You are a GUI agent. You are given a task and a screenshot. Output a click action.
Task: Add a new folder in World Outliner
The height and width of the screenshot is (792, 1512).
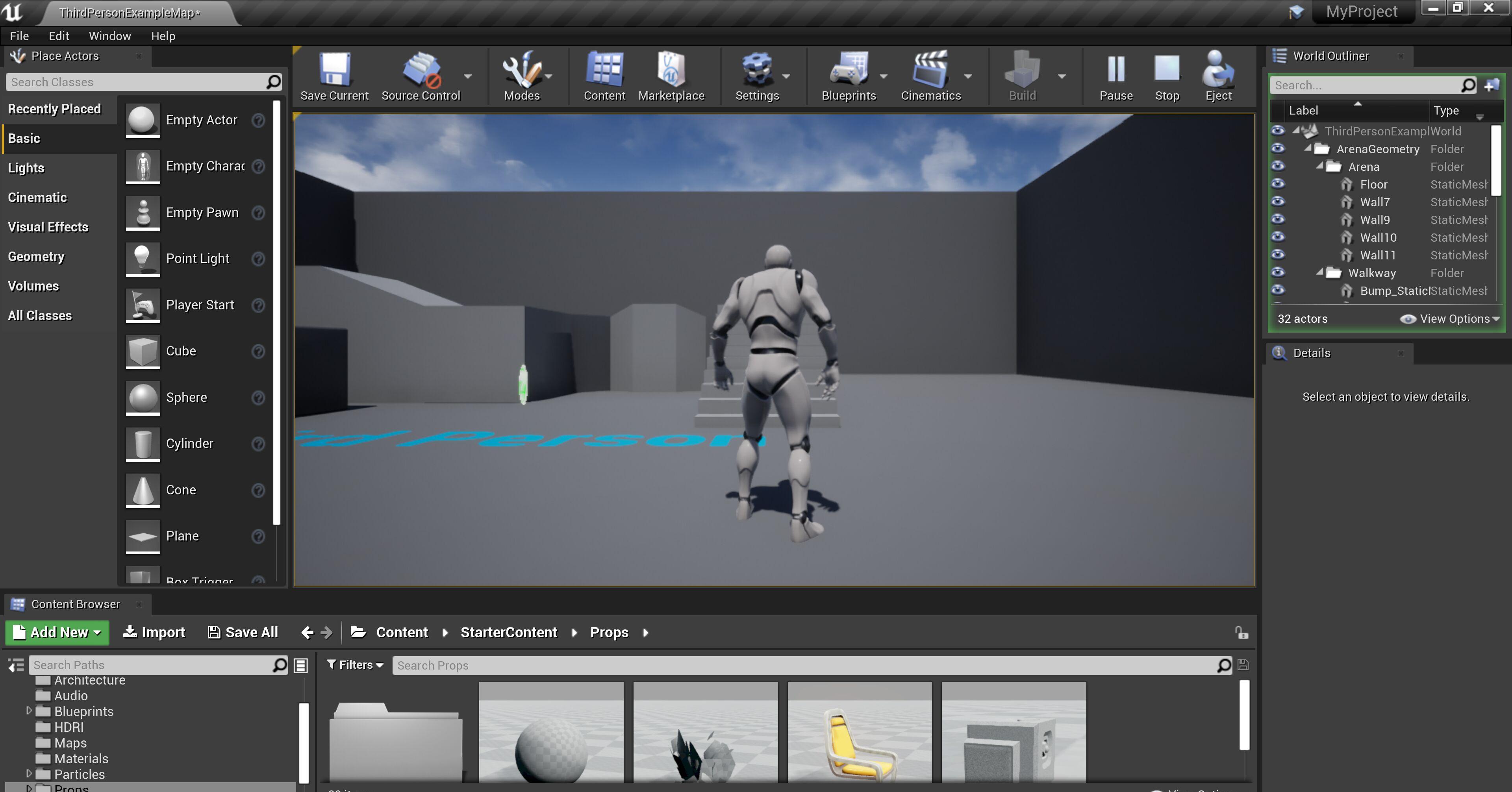pyautogui.click(x=1492, y=85)
